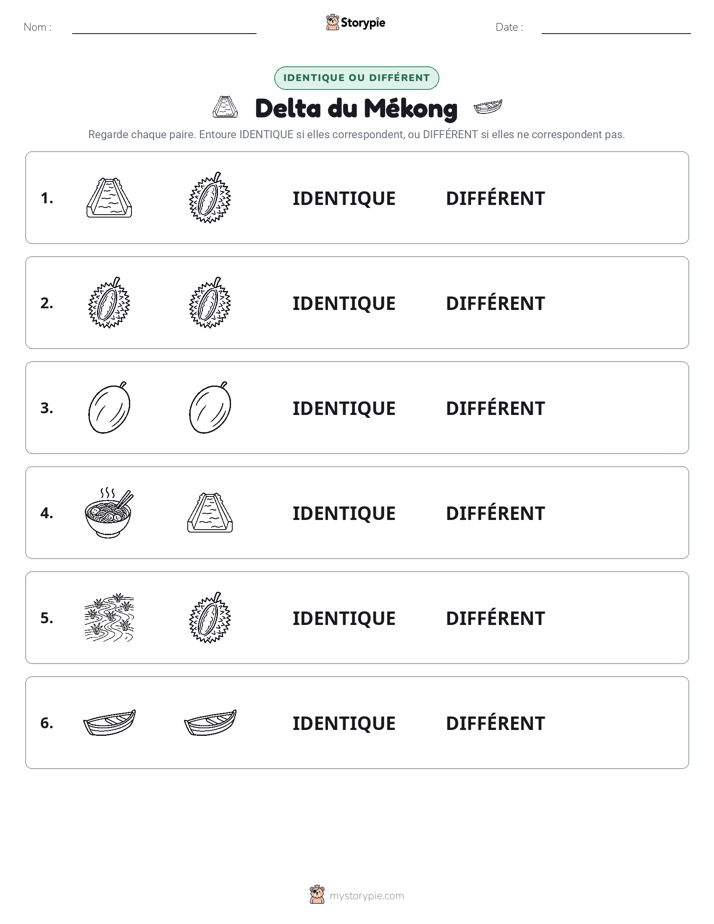Select IDENTIQUE for row 2
The width and height of the screenshot is (714, 924).
(344, 303)
